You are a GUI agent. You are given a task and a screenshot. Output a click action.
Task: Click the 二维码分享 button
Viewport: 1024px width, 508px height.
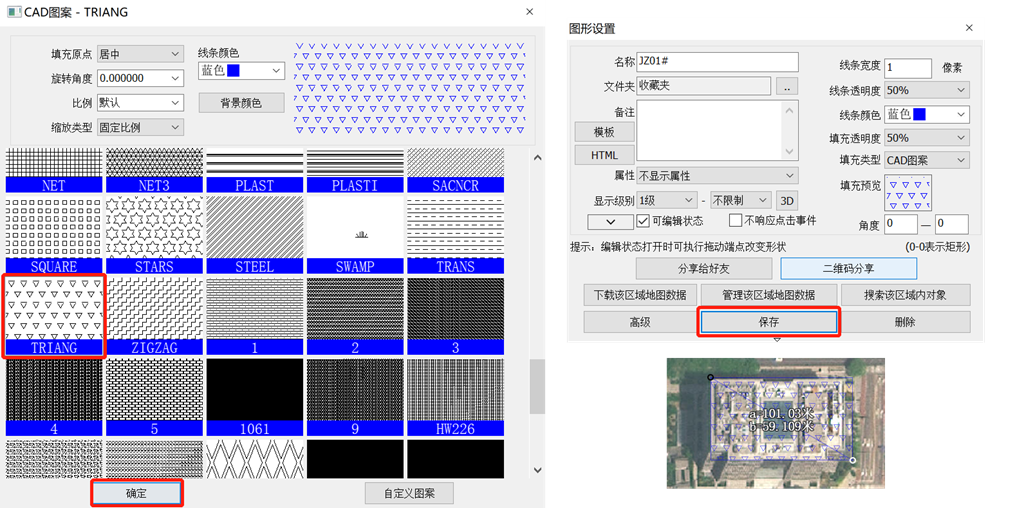tap(848, 268)
